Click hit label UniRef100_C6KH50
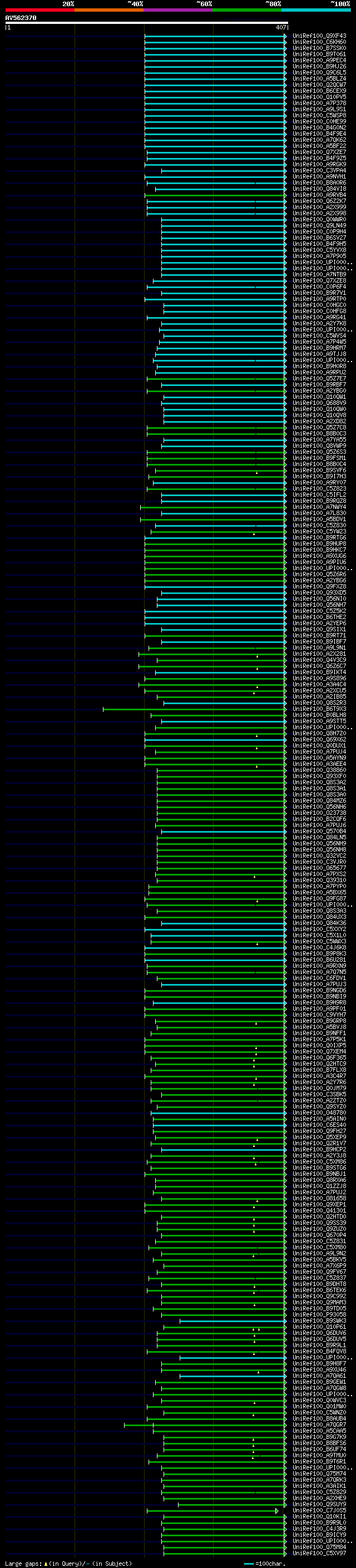Viewport: 356px width, 1568px height. 319,42
